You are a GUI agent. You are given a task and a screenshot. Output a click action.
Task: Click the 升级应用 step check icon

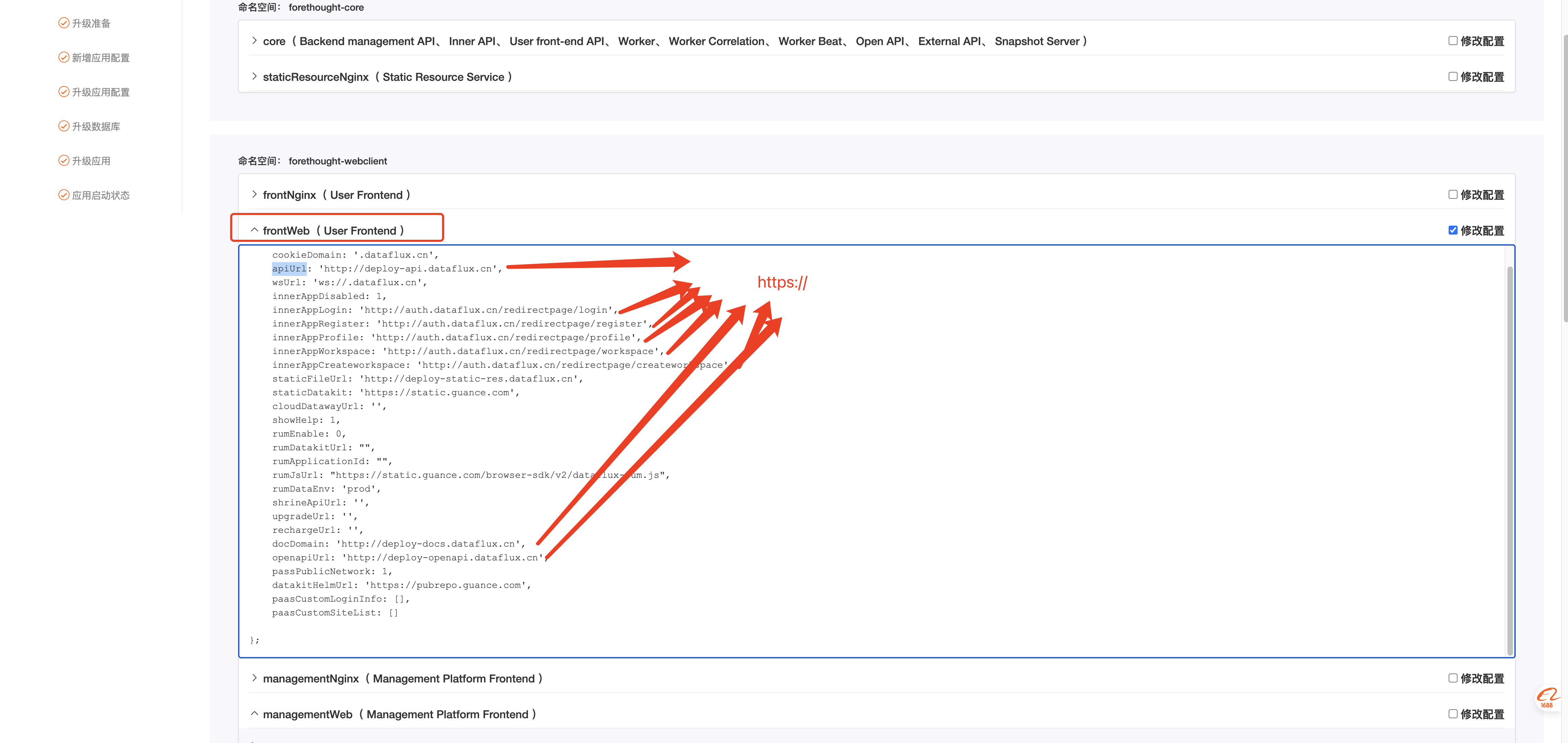63,161
